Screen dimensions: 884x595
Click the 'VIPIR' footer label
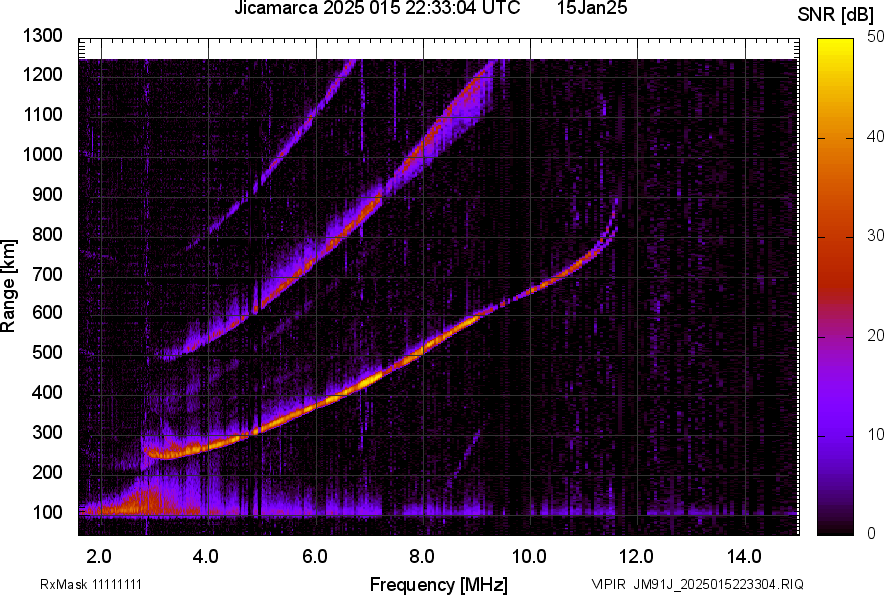pyautogui.click(x=608, y=584)
